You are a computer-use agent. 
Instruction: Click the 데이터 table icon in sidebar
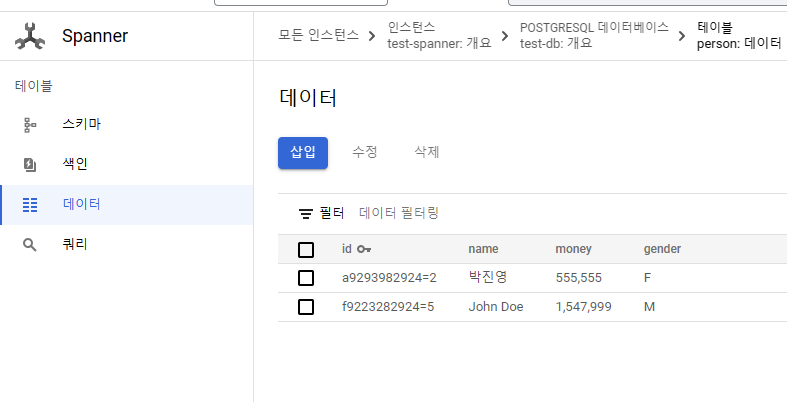point(30,205)
